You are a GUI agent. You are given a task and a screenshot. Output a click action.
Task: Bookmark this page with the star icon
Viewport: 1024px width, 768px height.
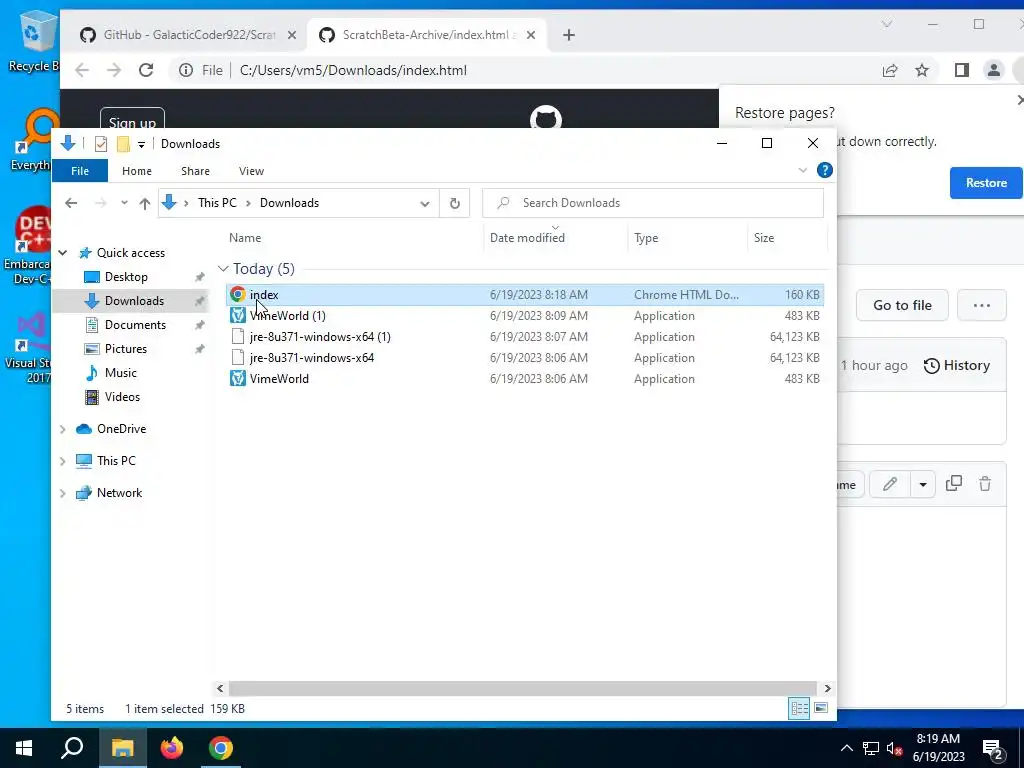(x=921, y=70)
